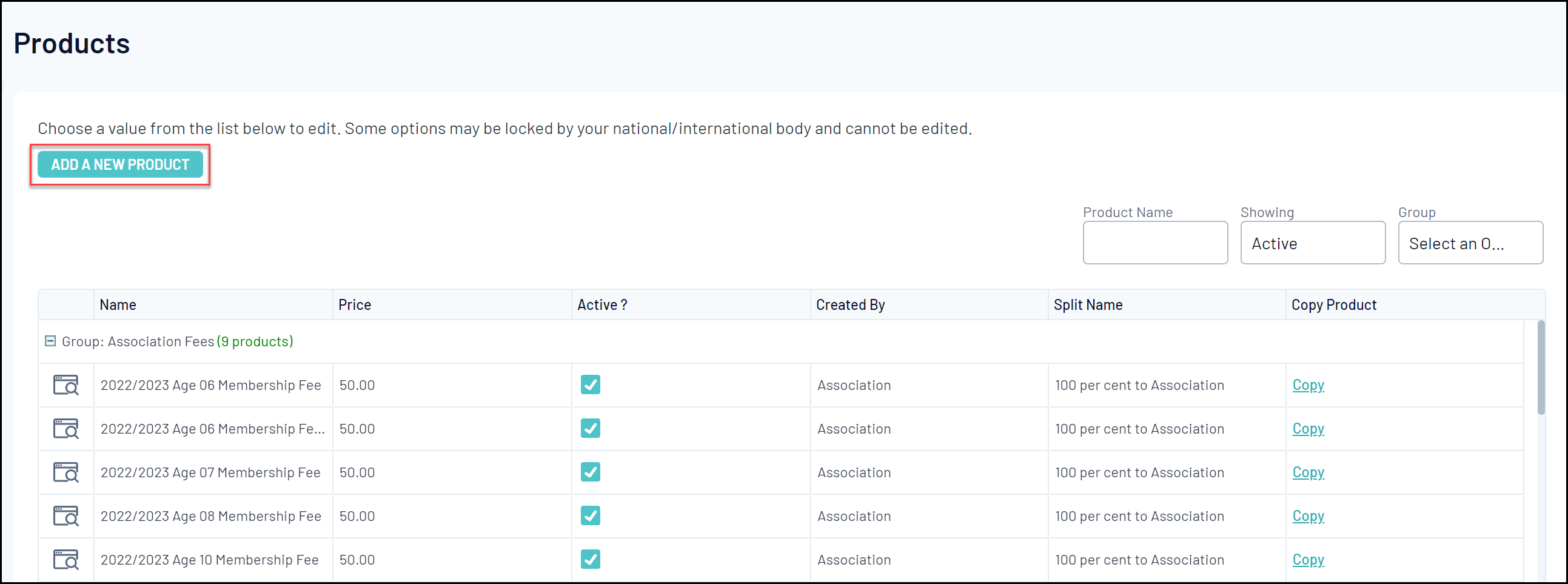Open details icon for Age 07 Membership Fee

coord(65,472)
